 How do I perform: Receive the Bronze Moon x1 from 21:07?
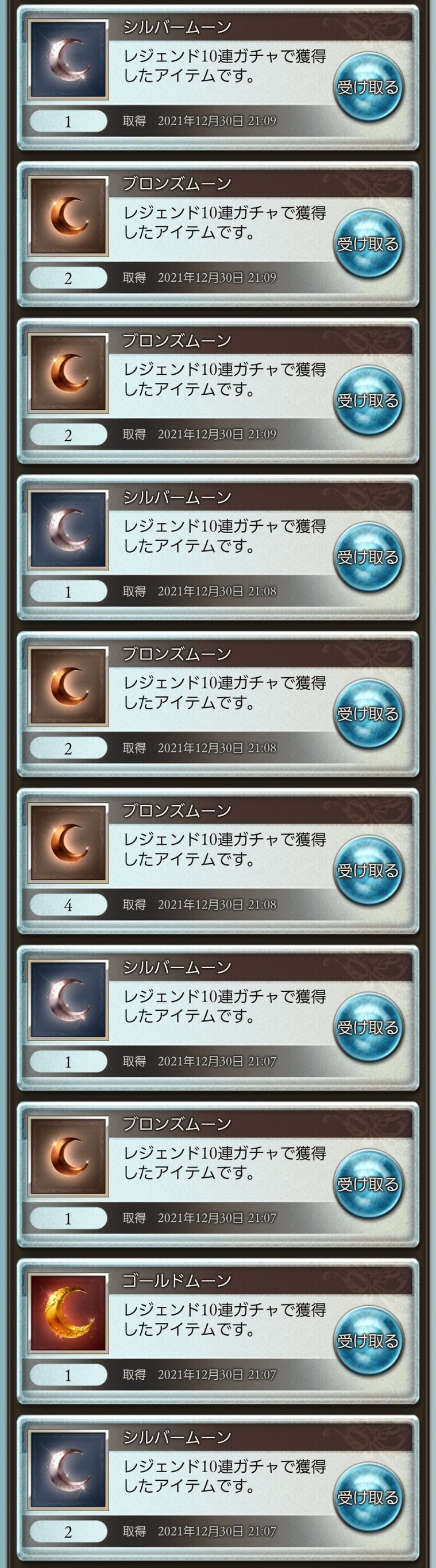[368, 1184]
